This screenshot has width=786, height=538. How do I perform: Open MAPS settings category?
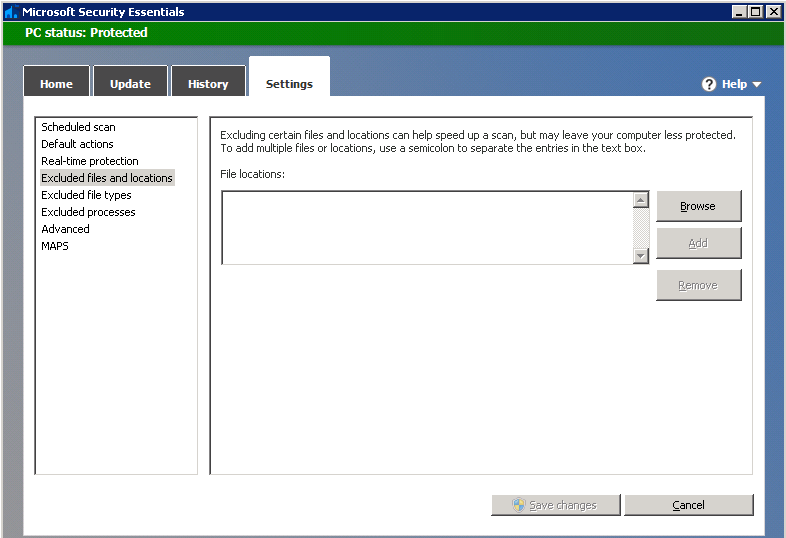click(x=55, y=246)
